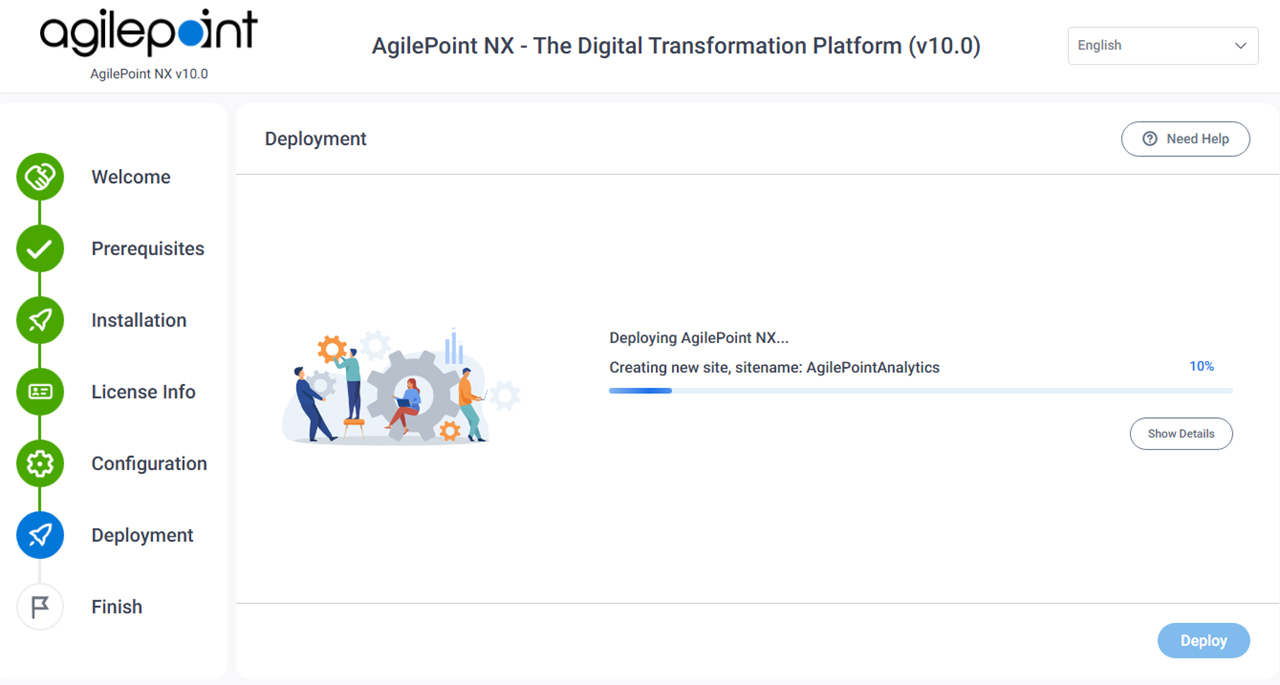Open the English language dropdown

(1162, 46)
